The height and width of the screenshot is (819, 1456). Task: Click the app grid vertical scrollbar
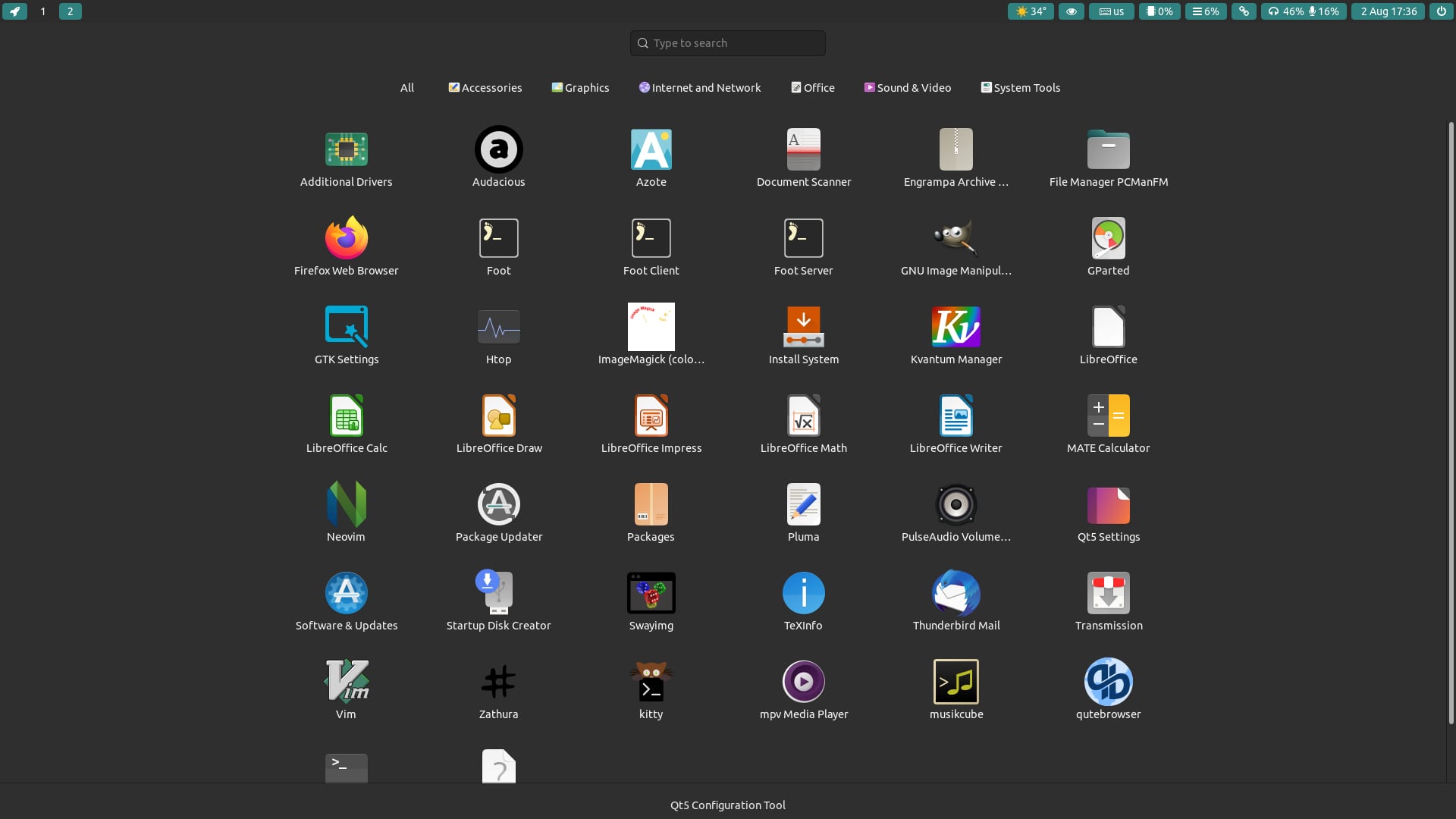[x=1451, y=422]
